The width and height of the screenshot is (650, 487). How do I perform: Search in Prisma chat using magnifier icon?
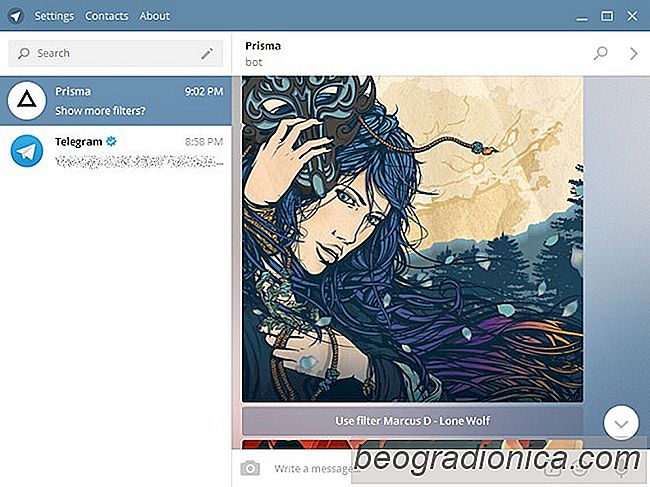click(x=600, y=53)
